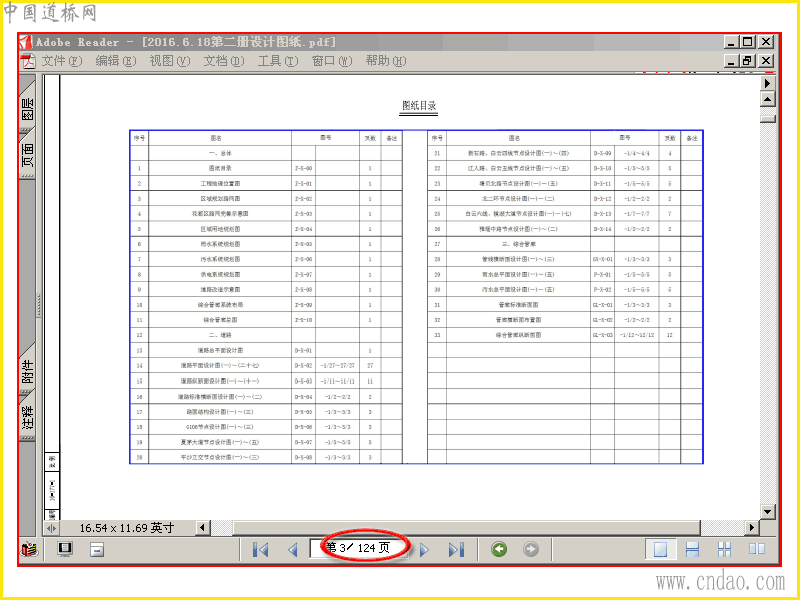Open the 视图(V) menu
Viewport: 800px width, 600px height.
[170, 61]
